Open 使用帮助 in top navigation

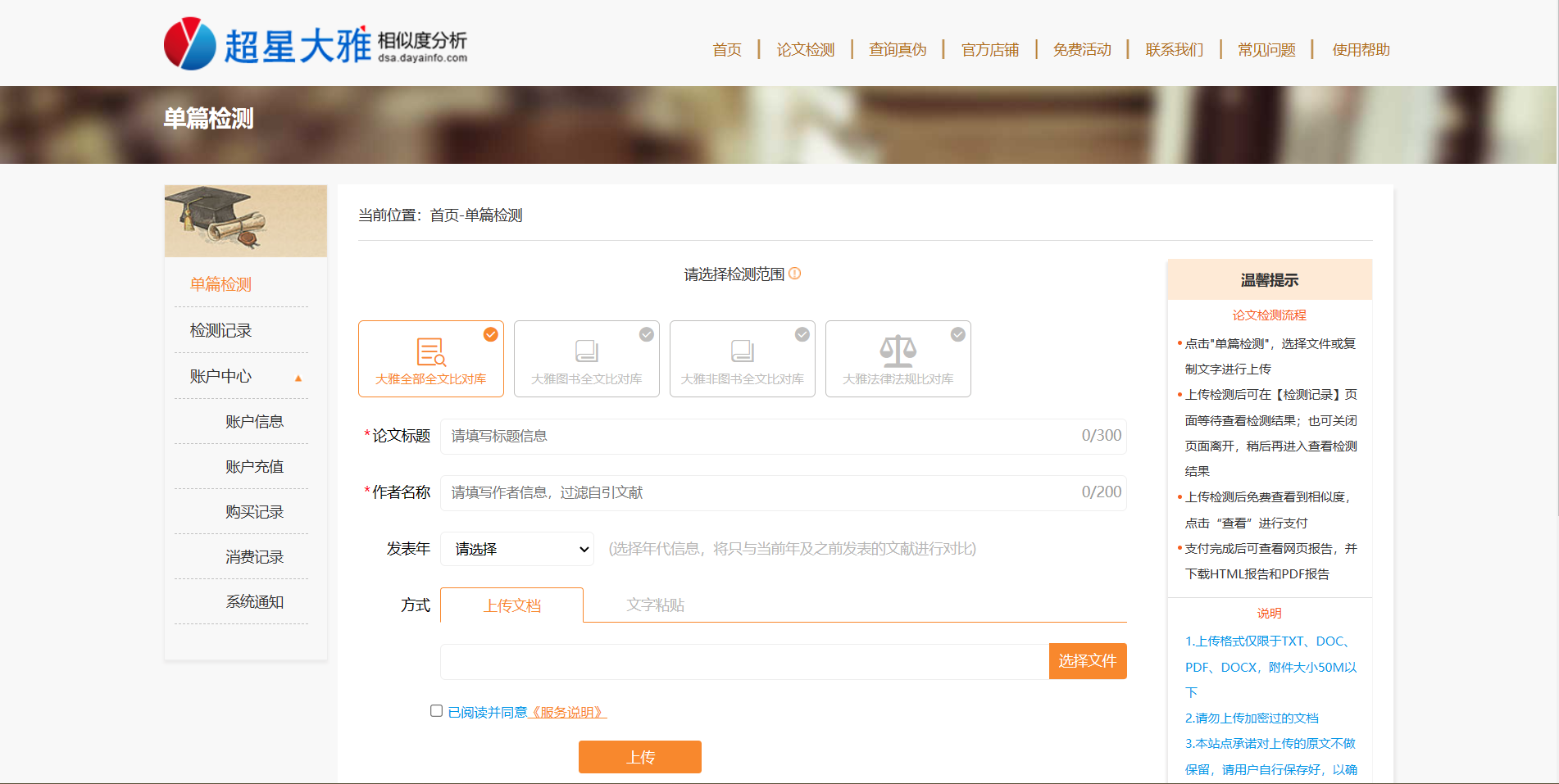click(x=1361, y=50)
